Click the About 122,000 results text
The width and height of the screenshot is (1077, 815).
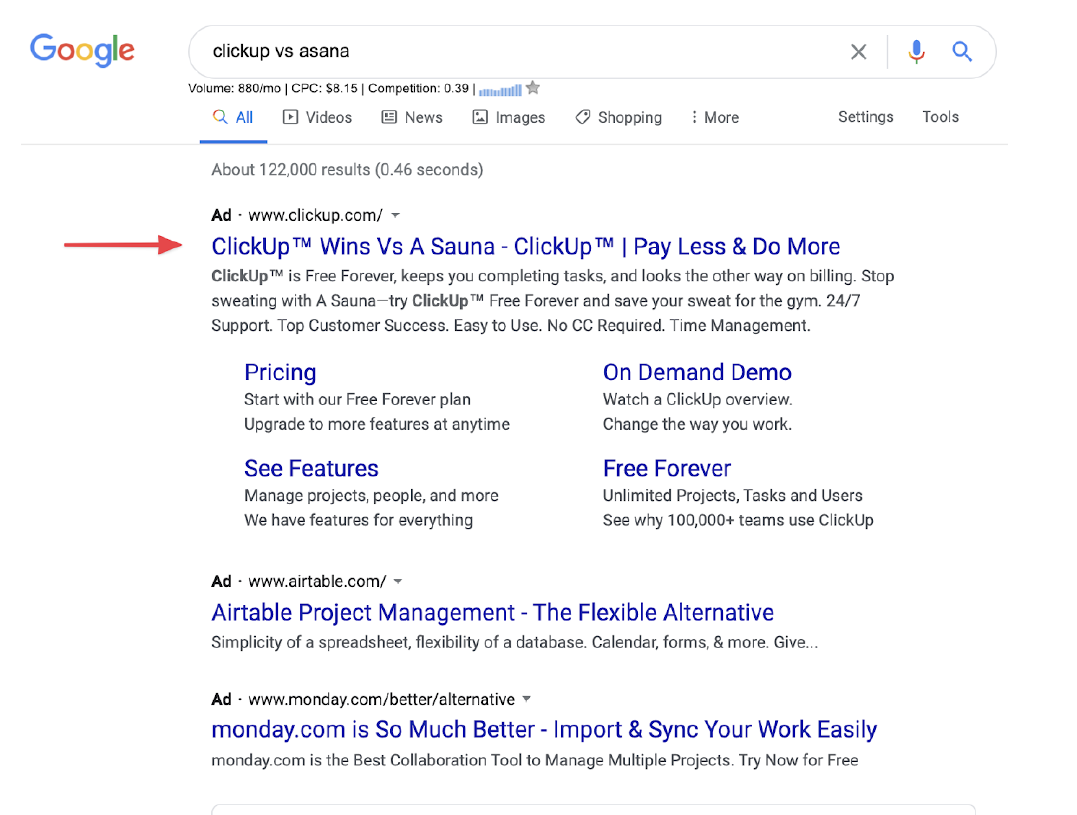(347, 170)
